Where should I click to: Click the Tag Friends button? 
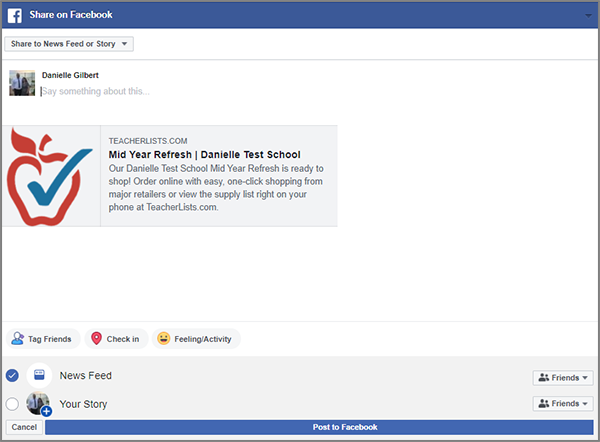(x=43, y=339)
